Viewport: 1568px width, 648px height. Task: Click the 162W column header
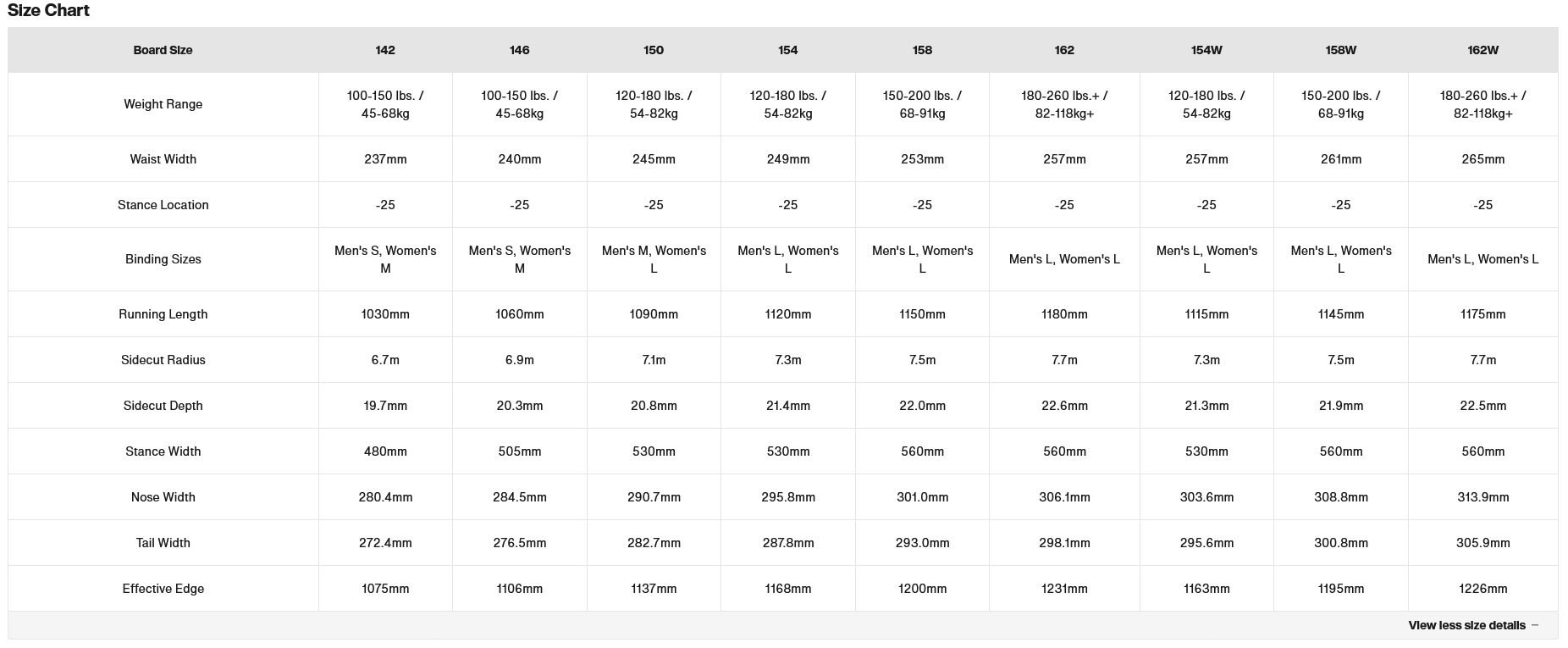[x=1482, y=50]
